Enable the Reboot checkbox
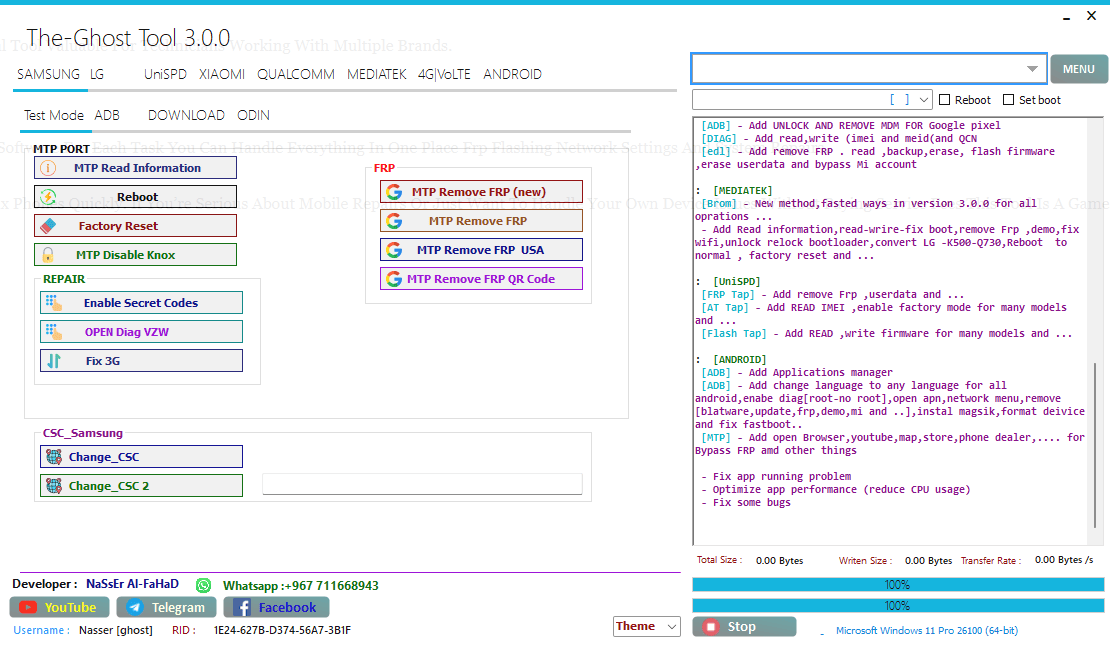1110x645 pixels. point(945,100)
